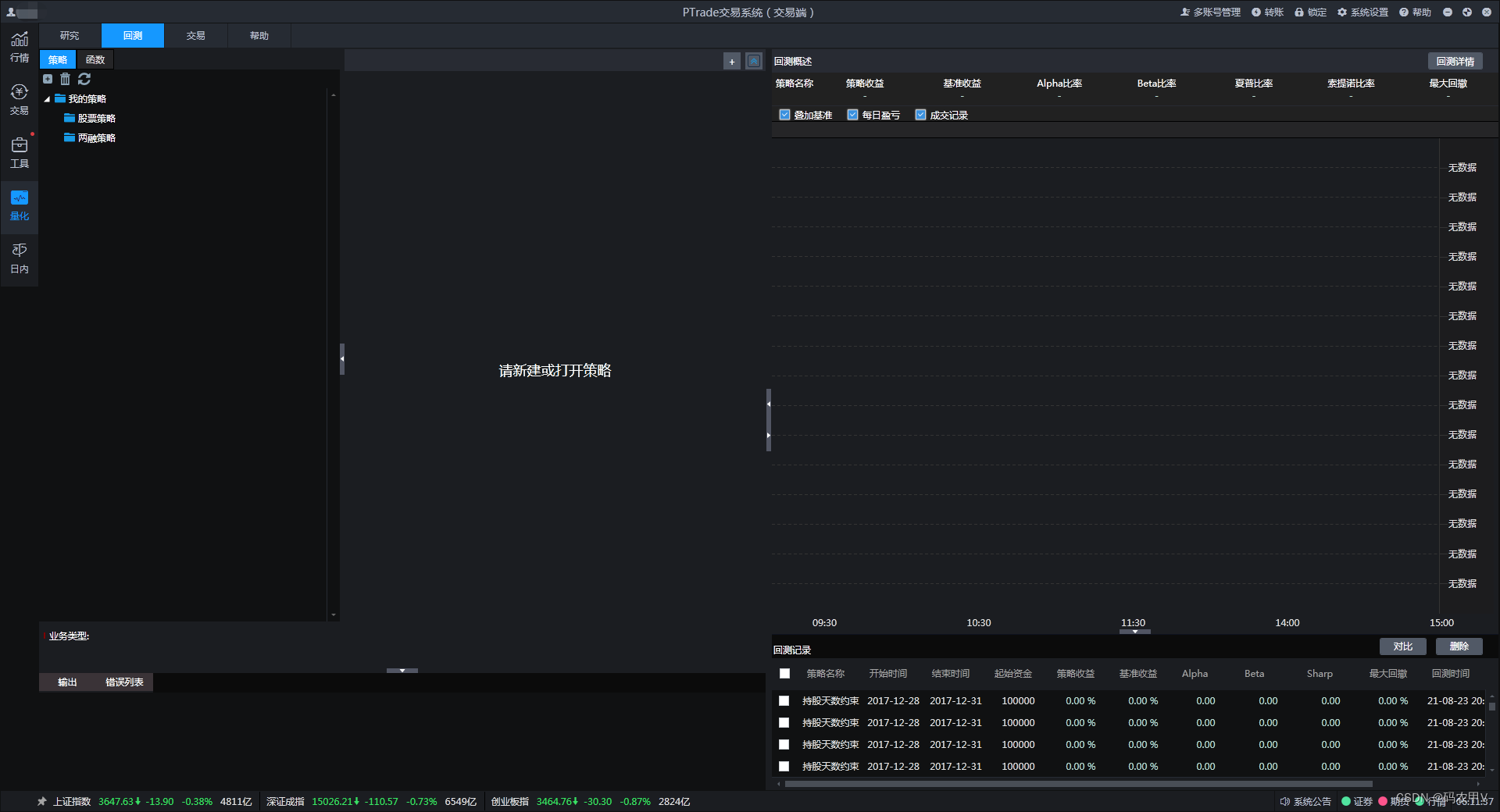Click the 策略收益 column header in 回测记录
The width and height of the screenshot is (1500, 812).
click(x=1076, y=674)
